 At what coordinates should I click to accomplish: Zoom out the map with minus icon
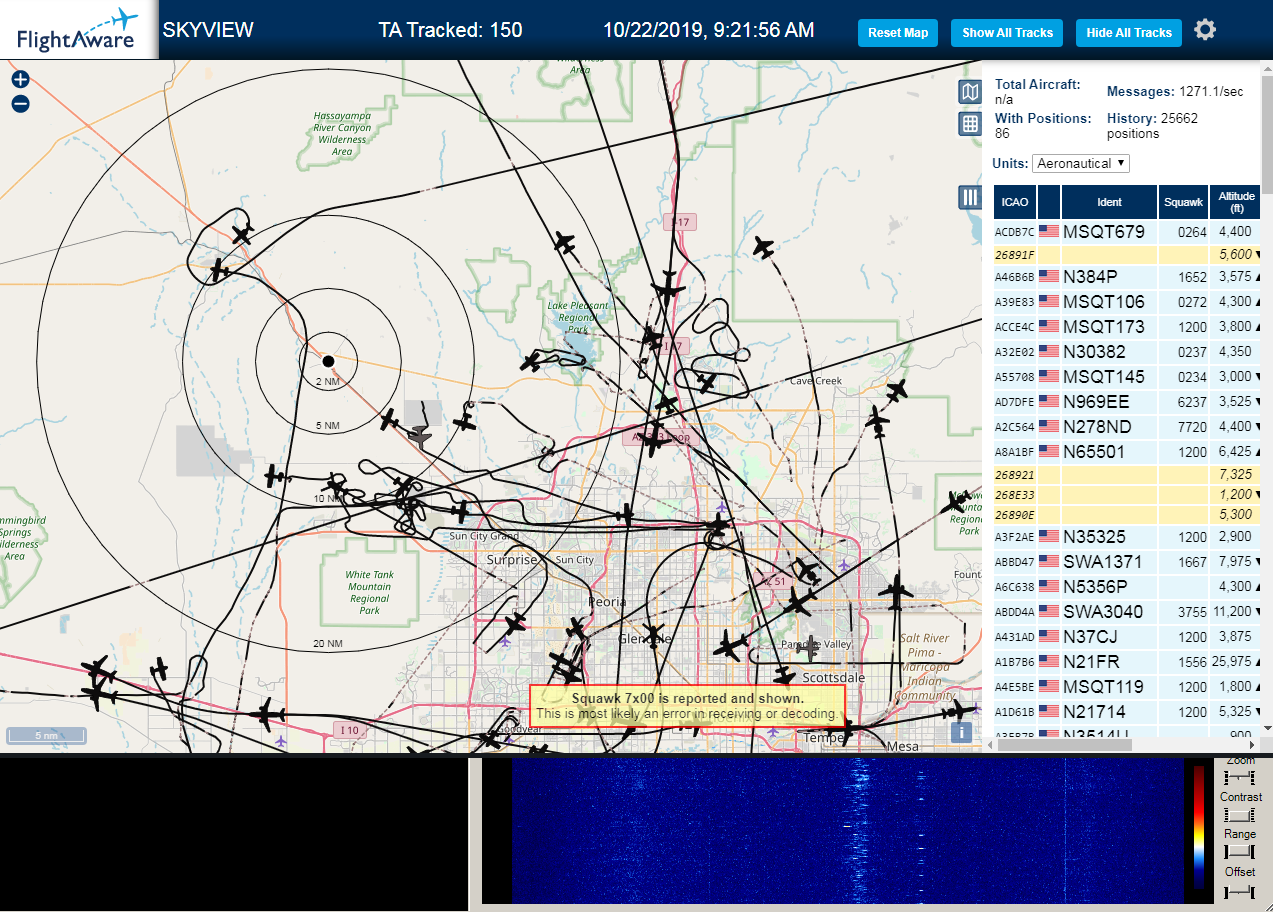pos(20,104)
